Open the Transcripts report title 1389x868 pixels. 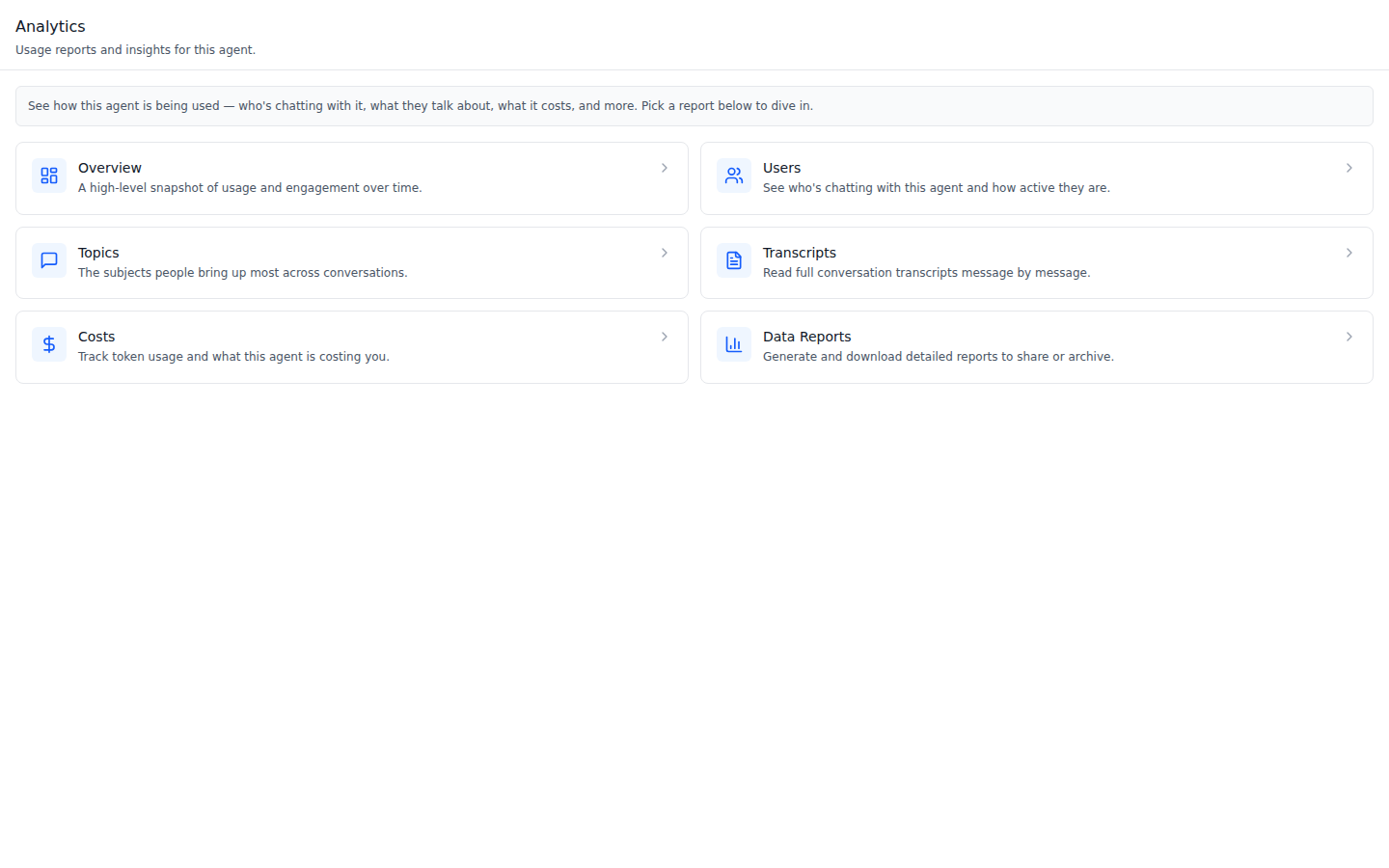(x=800, y=253)
